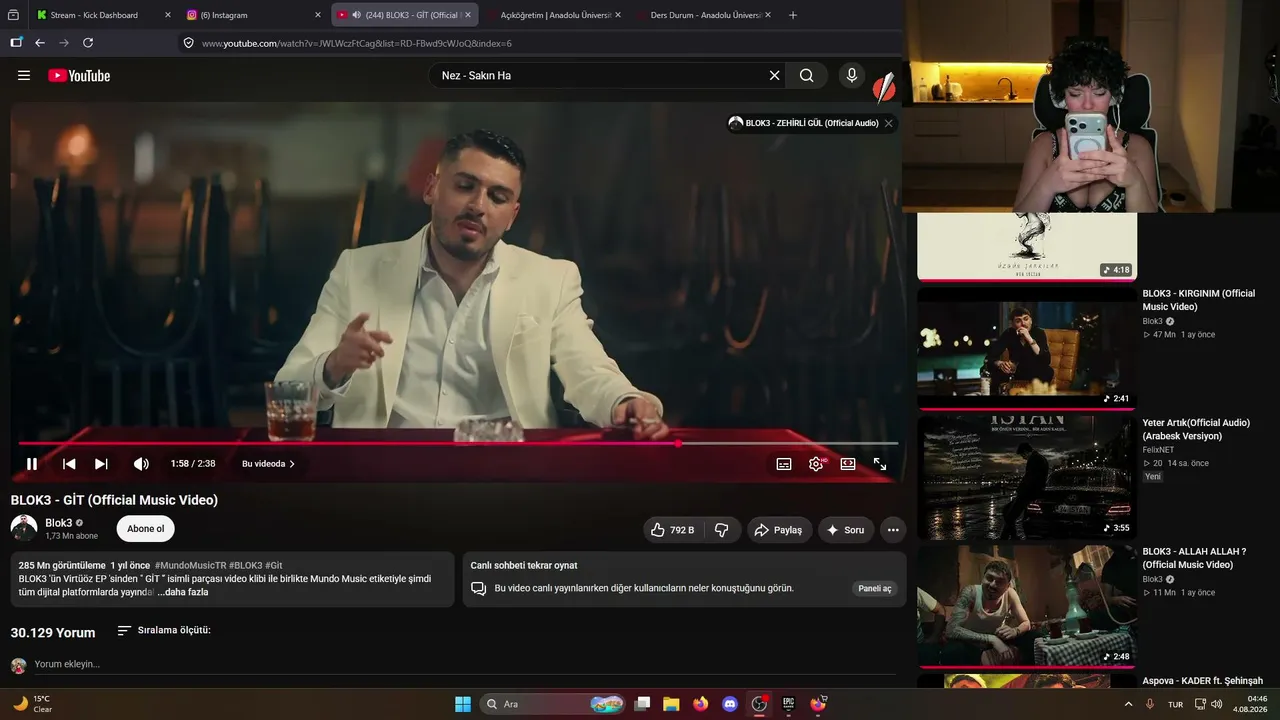1280x720 pixels.
Task: Toggle subtitles in the video player
Action: pos(784,464)
